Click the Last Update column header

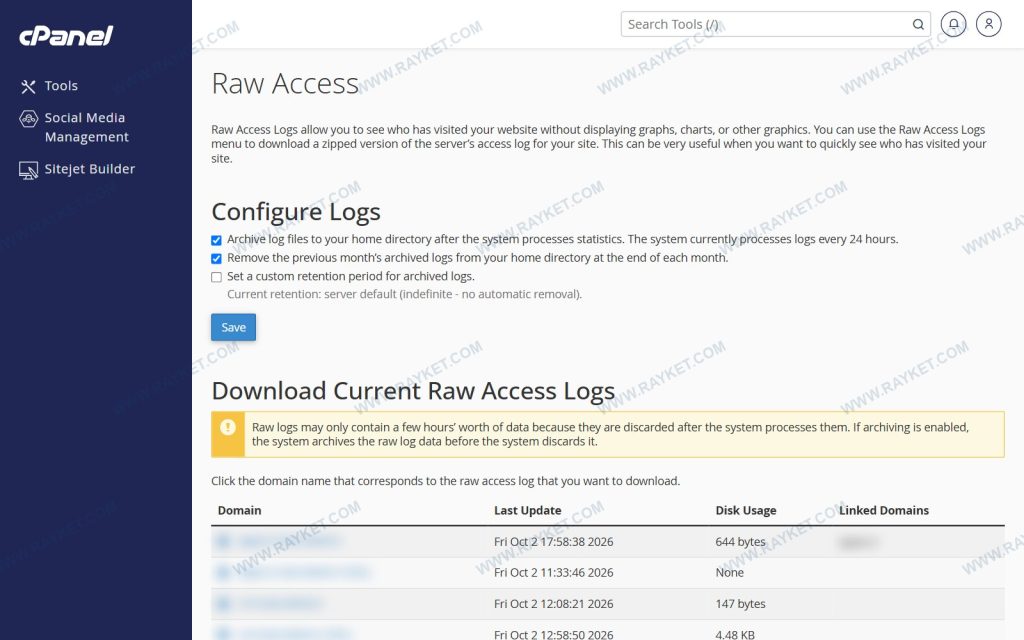click(528, 510)
